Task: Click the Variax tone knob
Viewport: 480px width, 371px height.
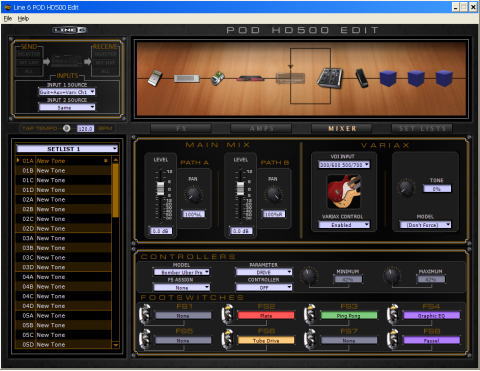Action: [406, 188]
